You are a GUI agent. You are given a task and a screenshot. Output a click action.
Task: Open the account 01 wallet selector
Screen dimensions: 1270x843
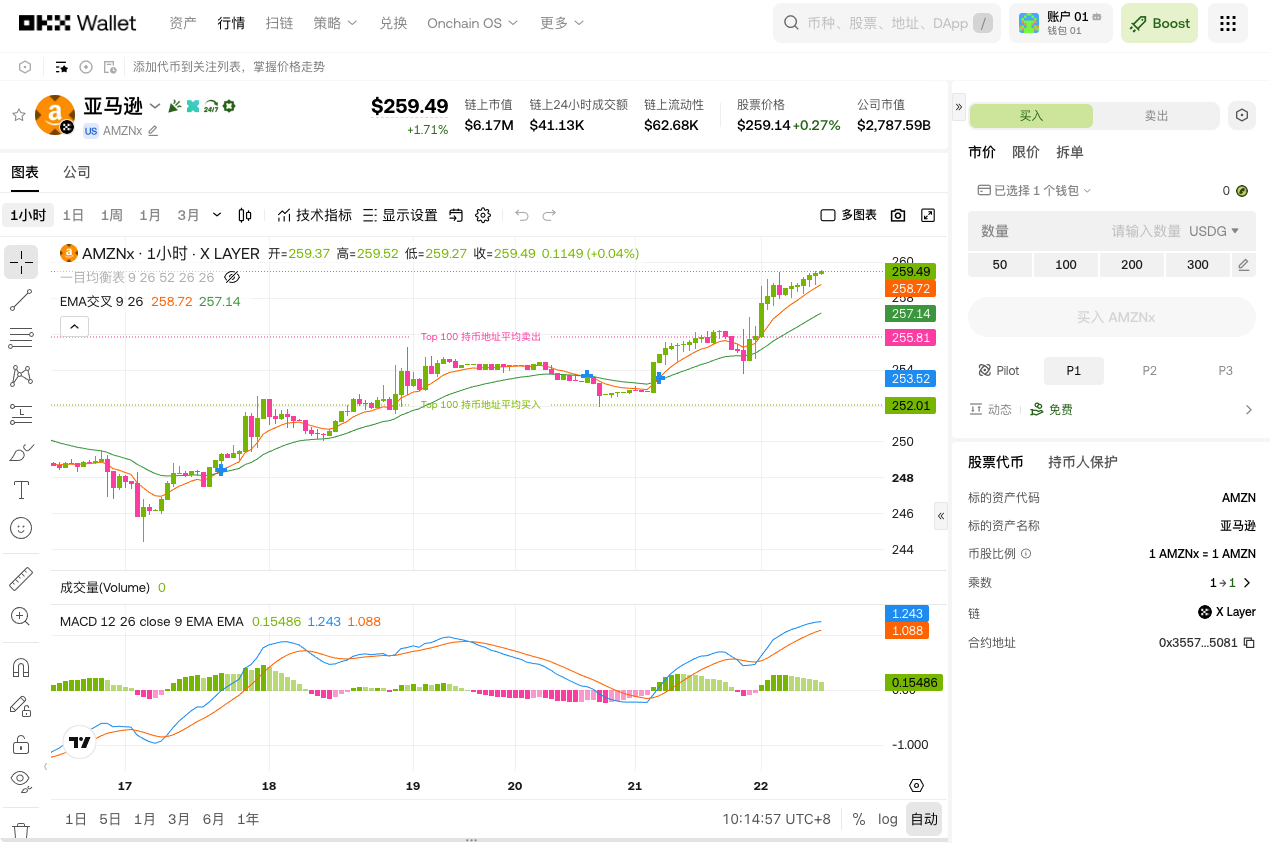(1061, 23)
